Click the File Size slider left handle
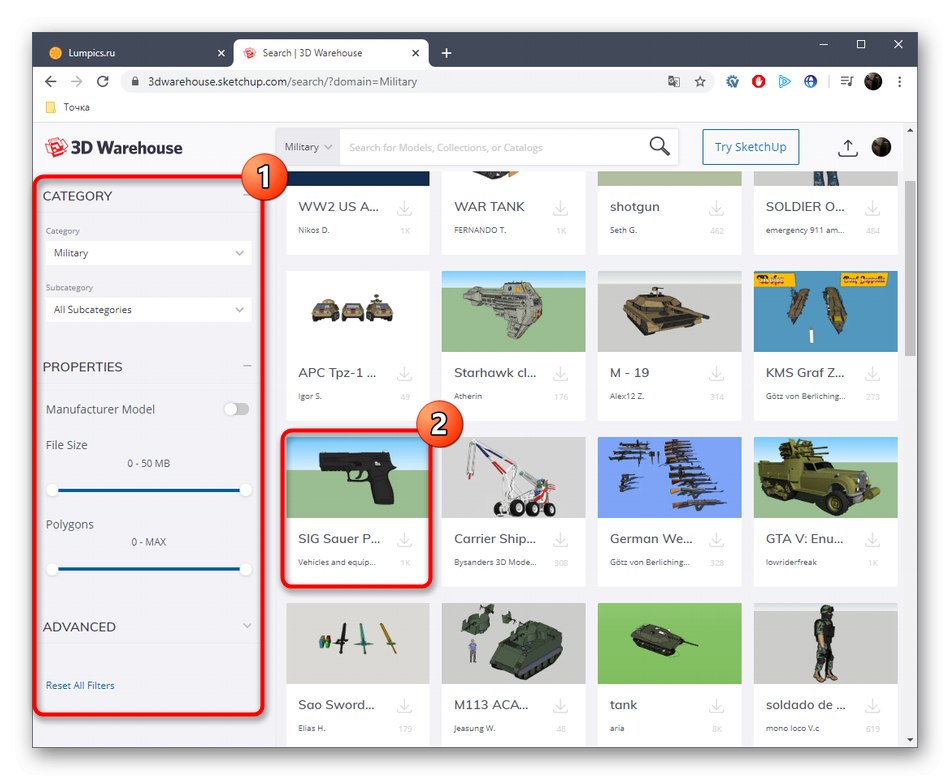This screenshot has height=780, width=950. point(52,490)
